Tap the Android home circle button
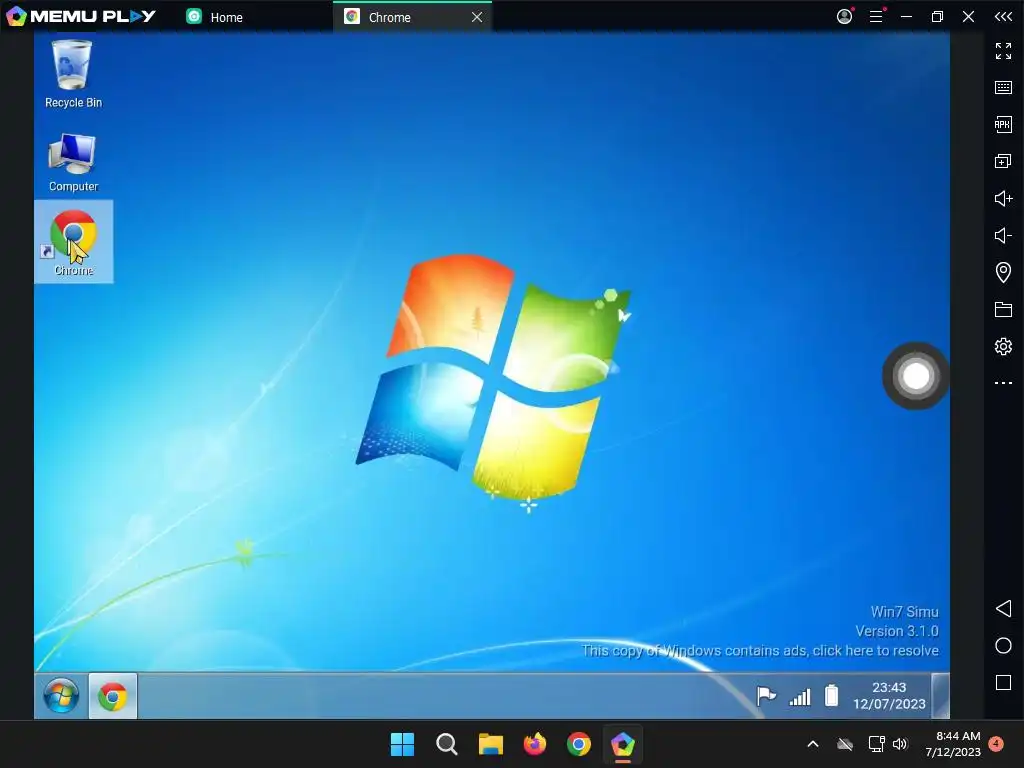 coord(1003,646)
